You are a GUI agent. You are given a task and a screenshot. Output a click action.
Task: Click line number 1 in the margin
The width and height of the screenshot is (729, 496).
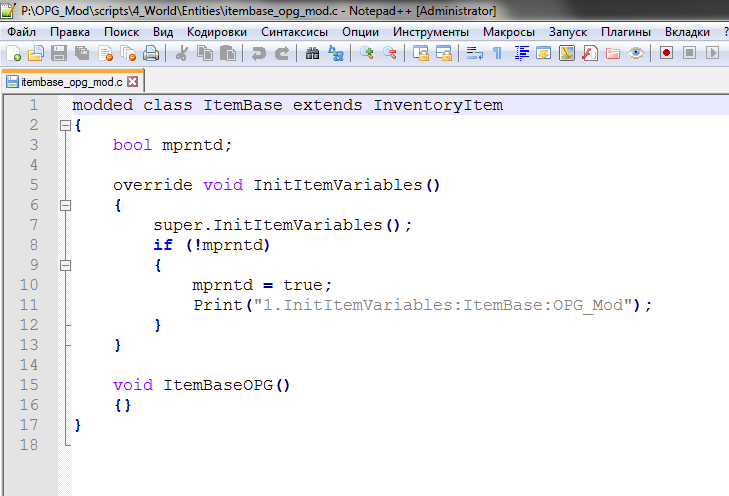tap(34, 105)
